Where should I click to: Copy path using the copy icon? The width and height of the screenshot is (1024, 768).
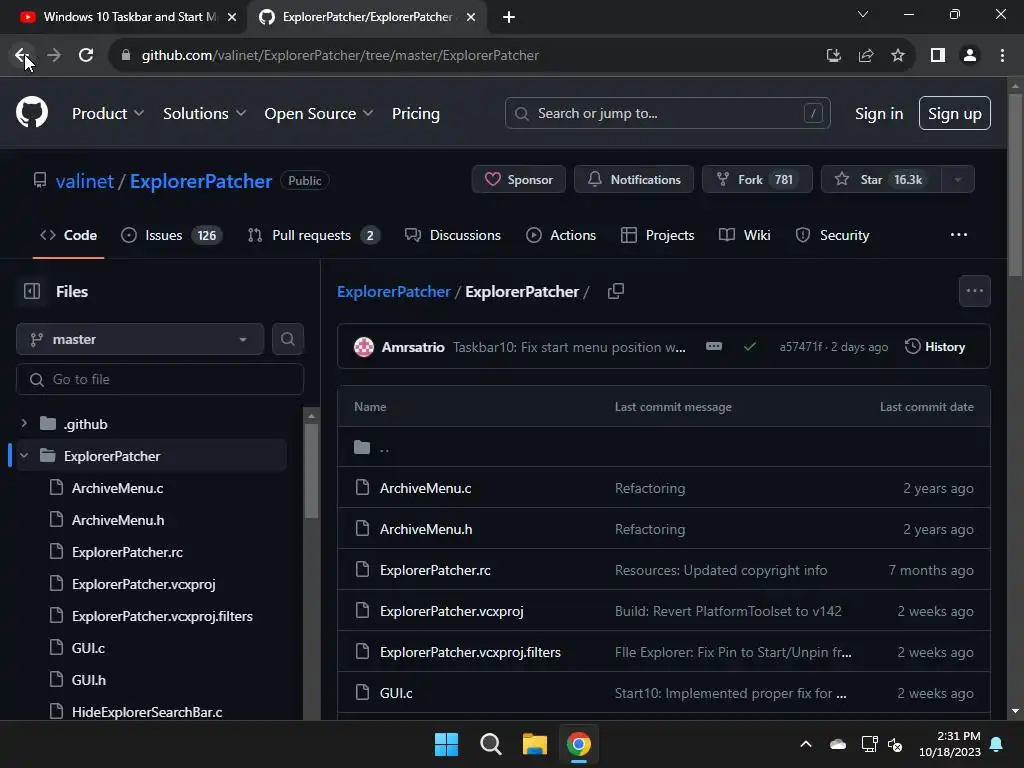tap(616, 291)
